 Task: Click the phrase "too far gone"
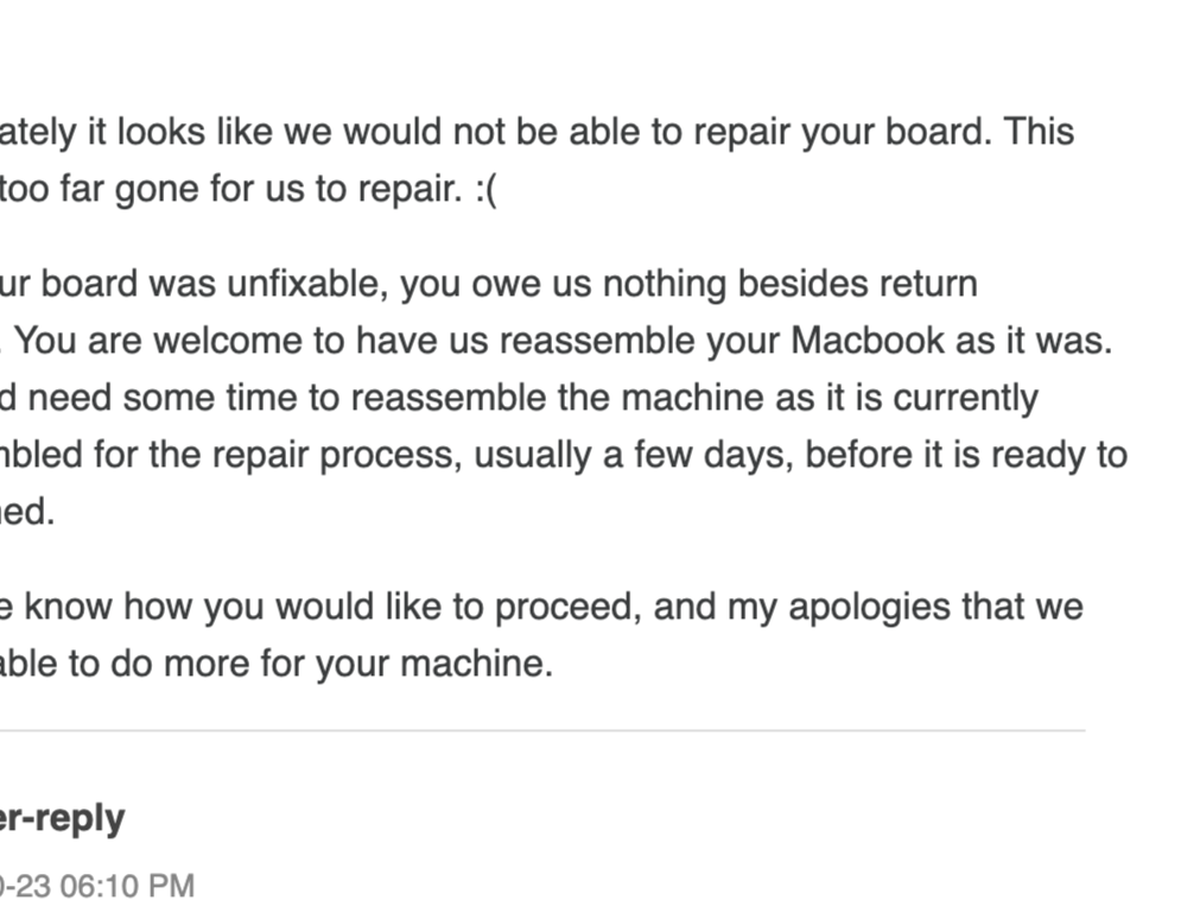[102, 189]
